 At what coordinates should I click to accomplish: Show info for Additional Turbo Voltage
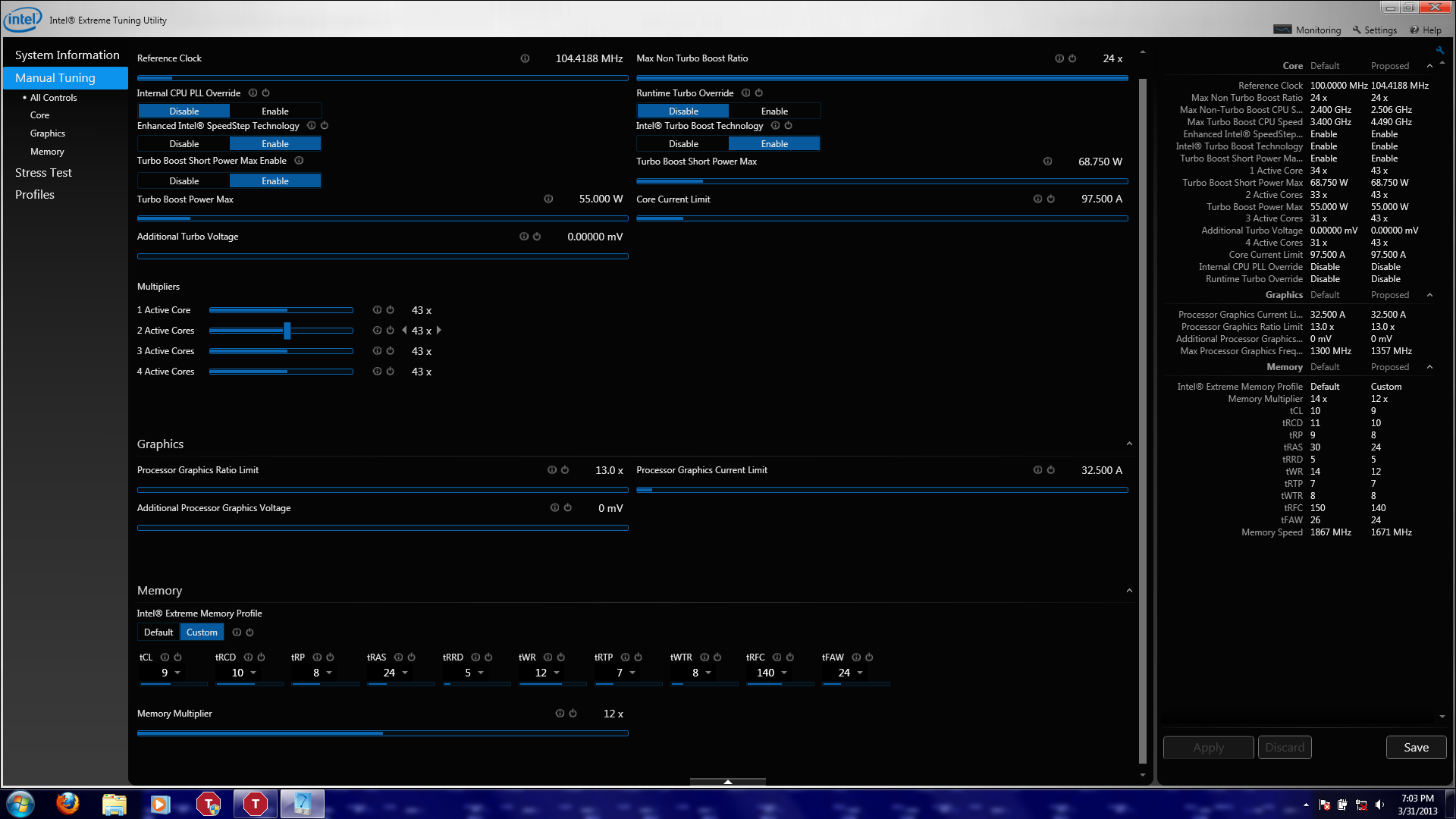pos(523,237)
